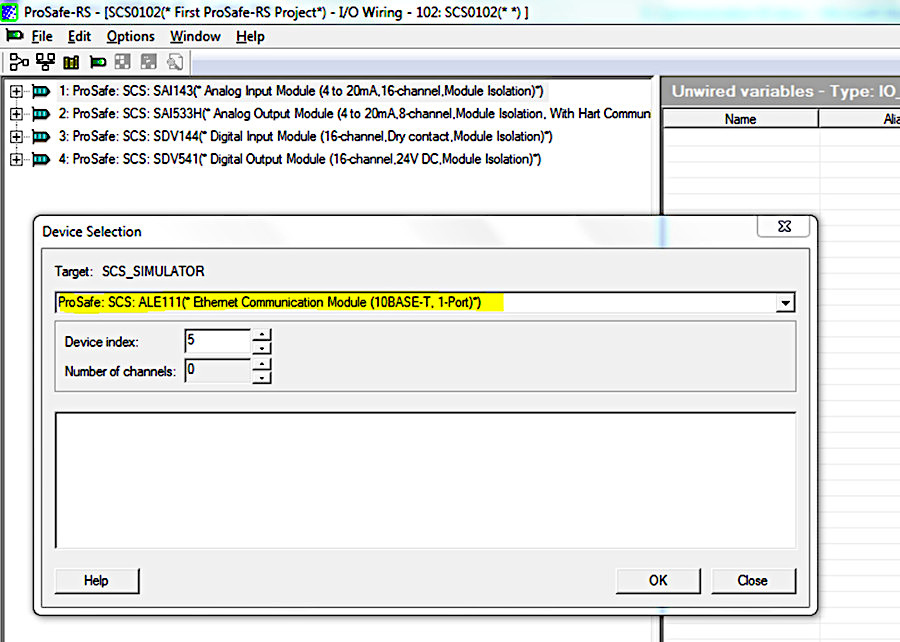This screenshot has width=900, height=642.
Task: Expand the SAI533H Analog Output Module node
Action: click(x=16, y=114)
